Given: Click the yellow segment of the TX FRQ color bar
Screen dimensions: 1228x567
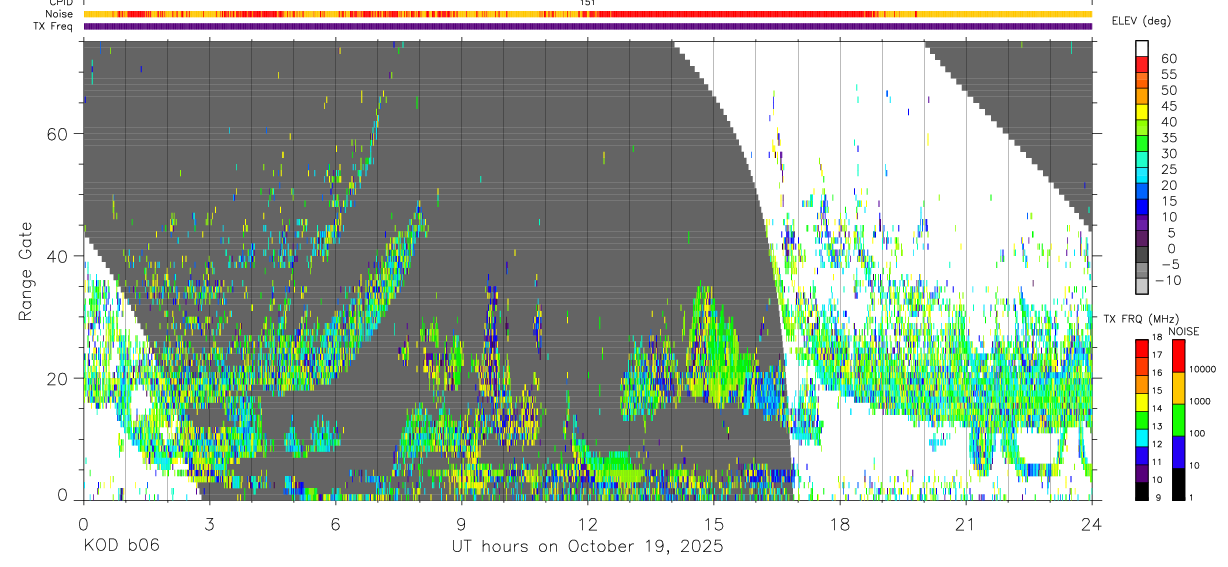Looking at the screenshot, I should (1141, 400).
